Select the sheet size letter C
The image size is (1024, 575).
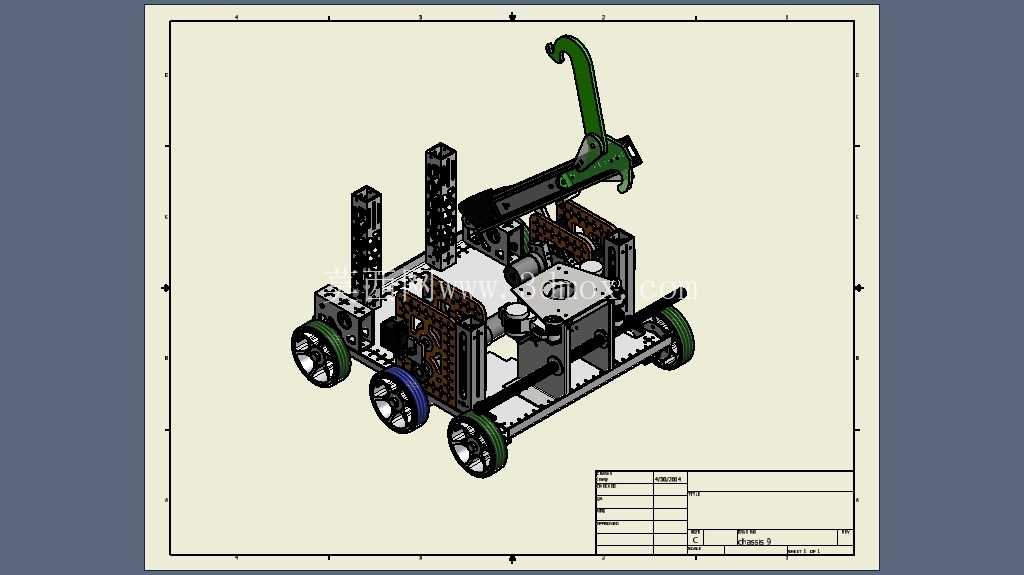695,540
